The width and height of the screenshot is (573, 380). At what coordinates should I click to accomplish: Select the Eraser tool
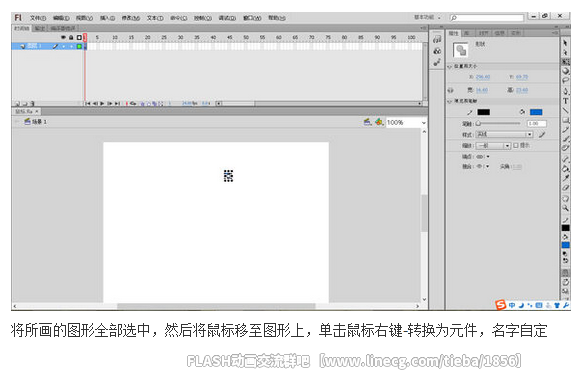point(565,187)
